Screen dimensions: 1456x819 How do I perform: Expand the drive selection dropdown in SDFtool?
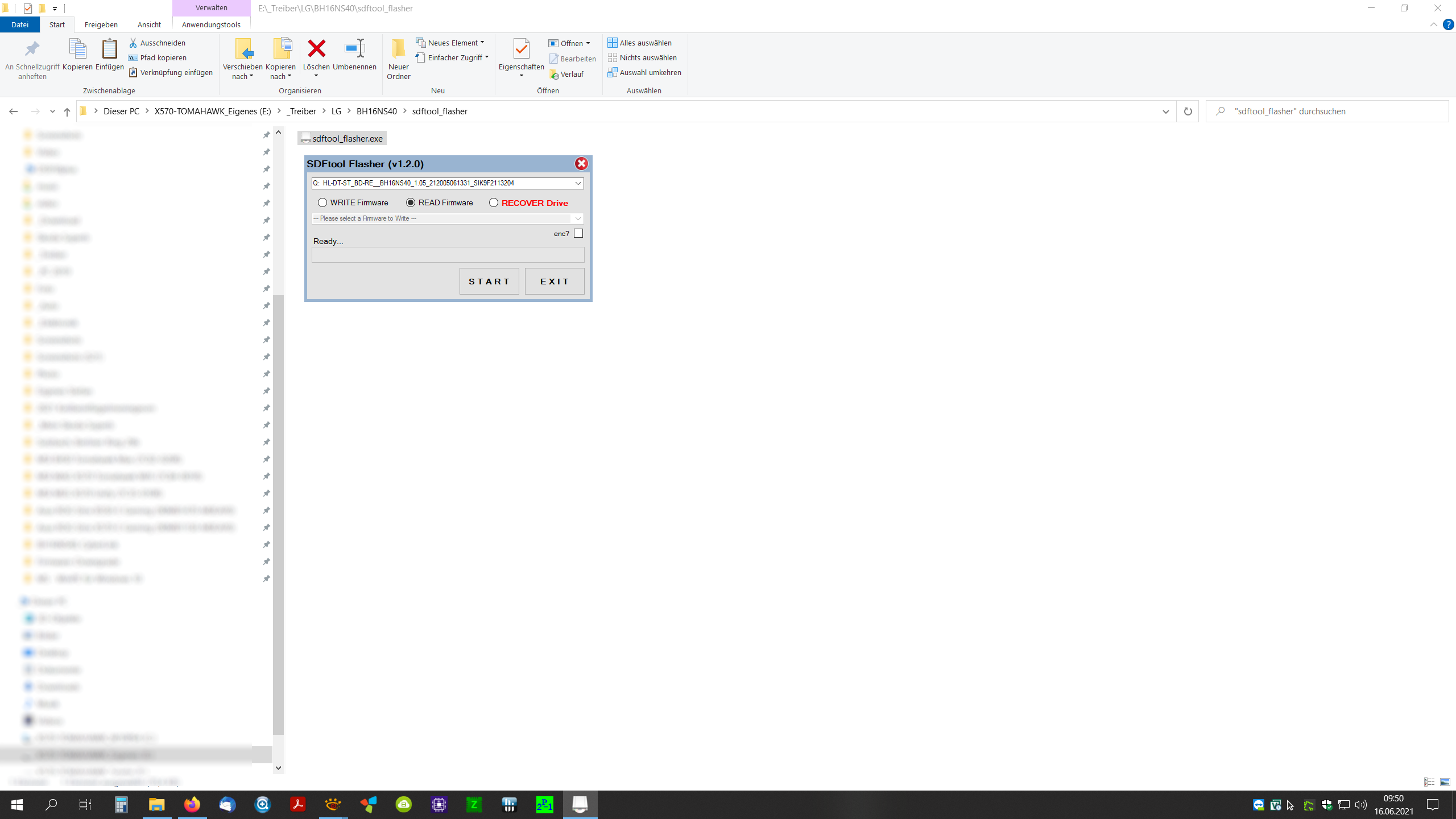(578, 183)
